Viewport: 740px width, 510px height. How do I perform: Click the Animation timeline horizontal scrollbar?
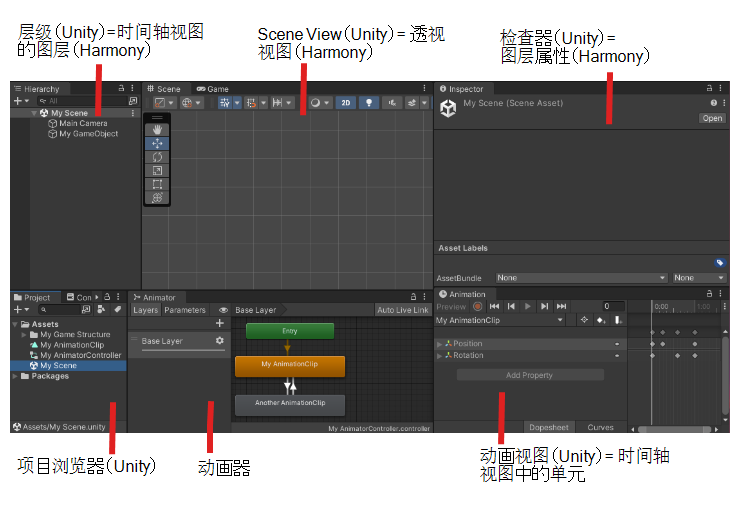(674, 429)
